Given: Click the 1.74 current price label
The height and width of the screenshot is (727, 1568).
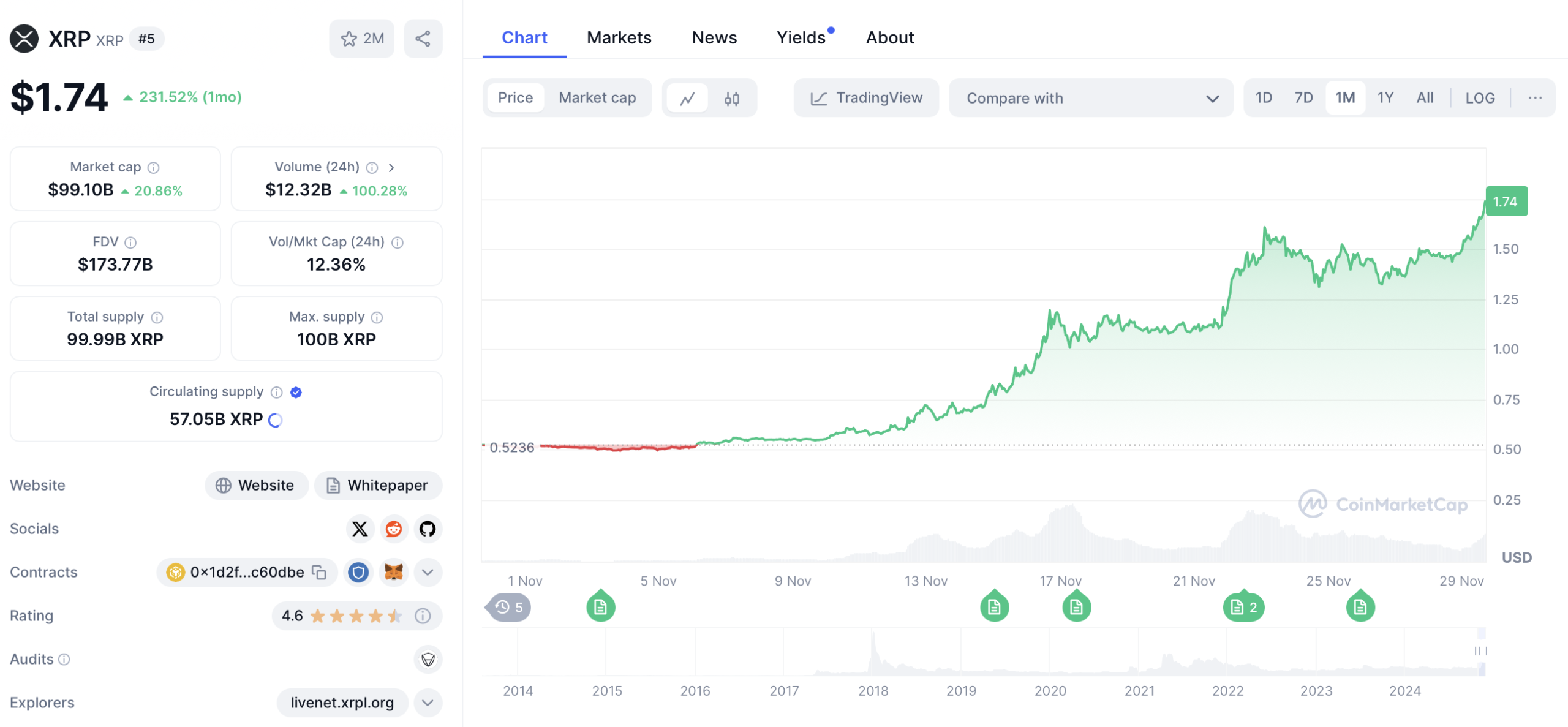Looking at the screenshot, I should tap(1506, 202).
